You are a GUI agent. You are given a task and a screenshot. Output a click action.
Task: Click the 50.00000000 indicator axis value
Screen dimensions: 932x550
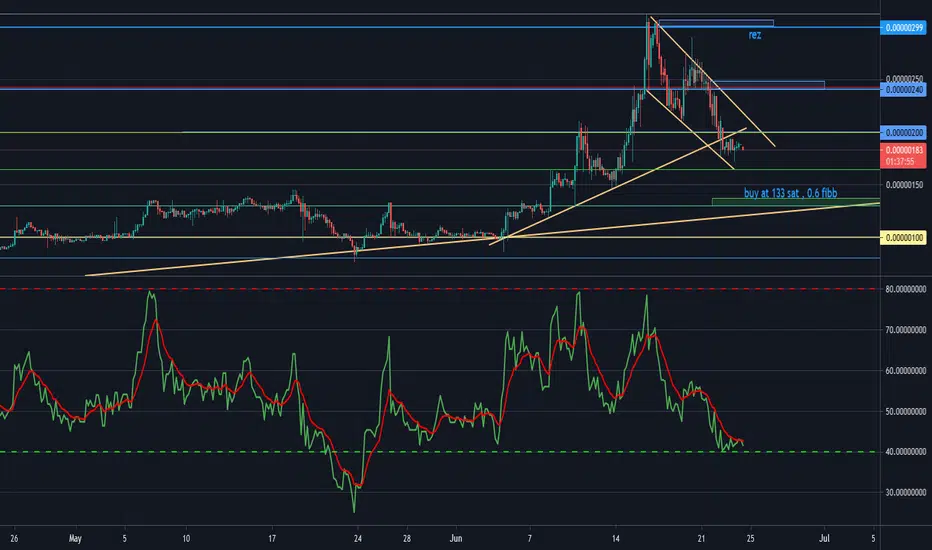click(x=905, y=411)
